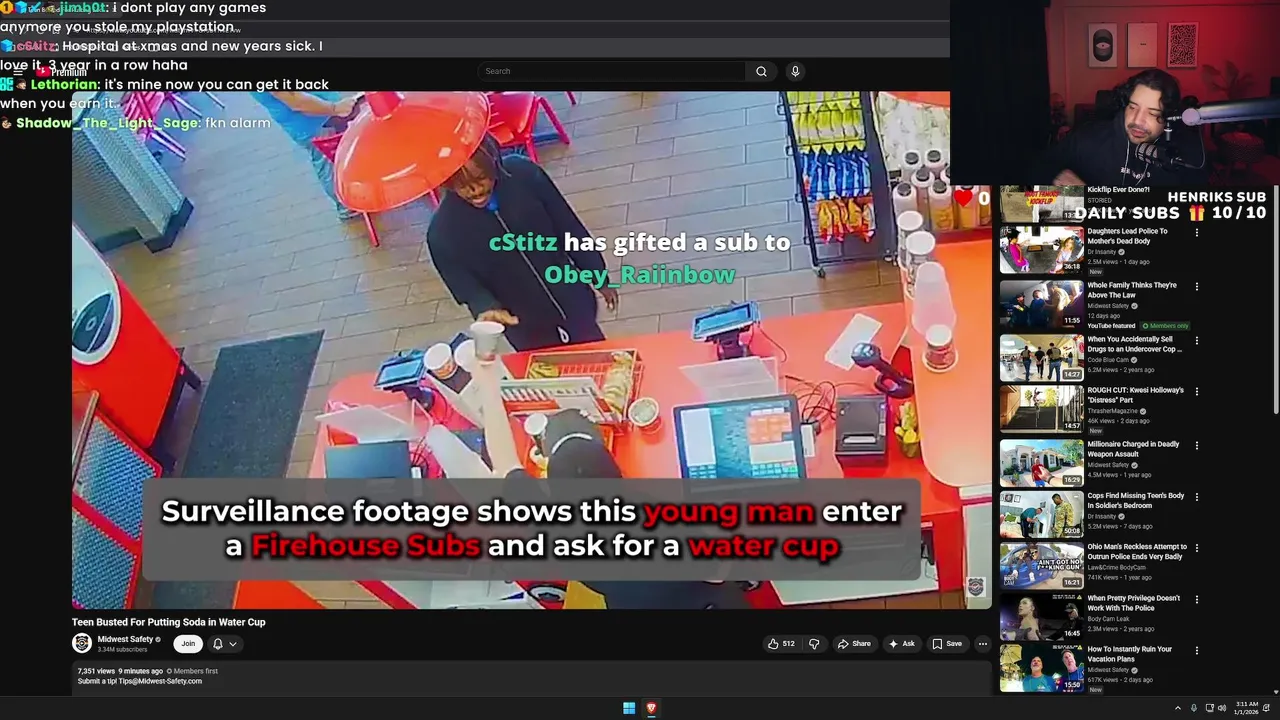Start voice search with the microphone icon
Screen dimensions: 1280x720
tap(795, 71)
